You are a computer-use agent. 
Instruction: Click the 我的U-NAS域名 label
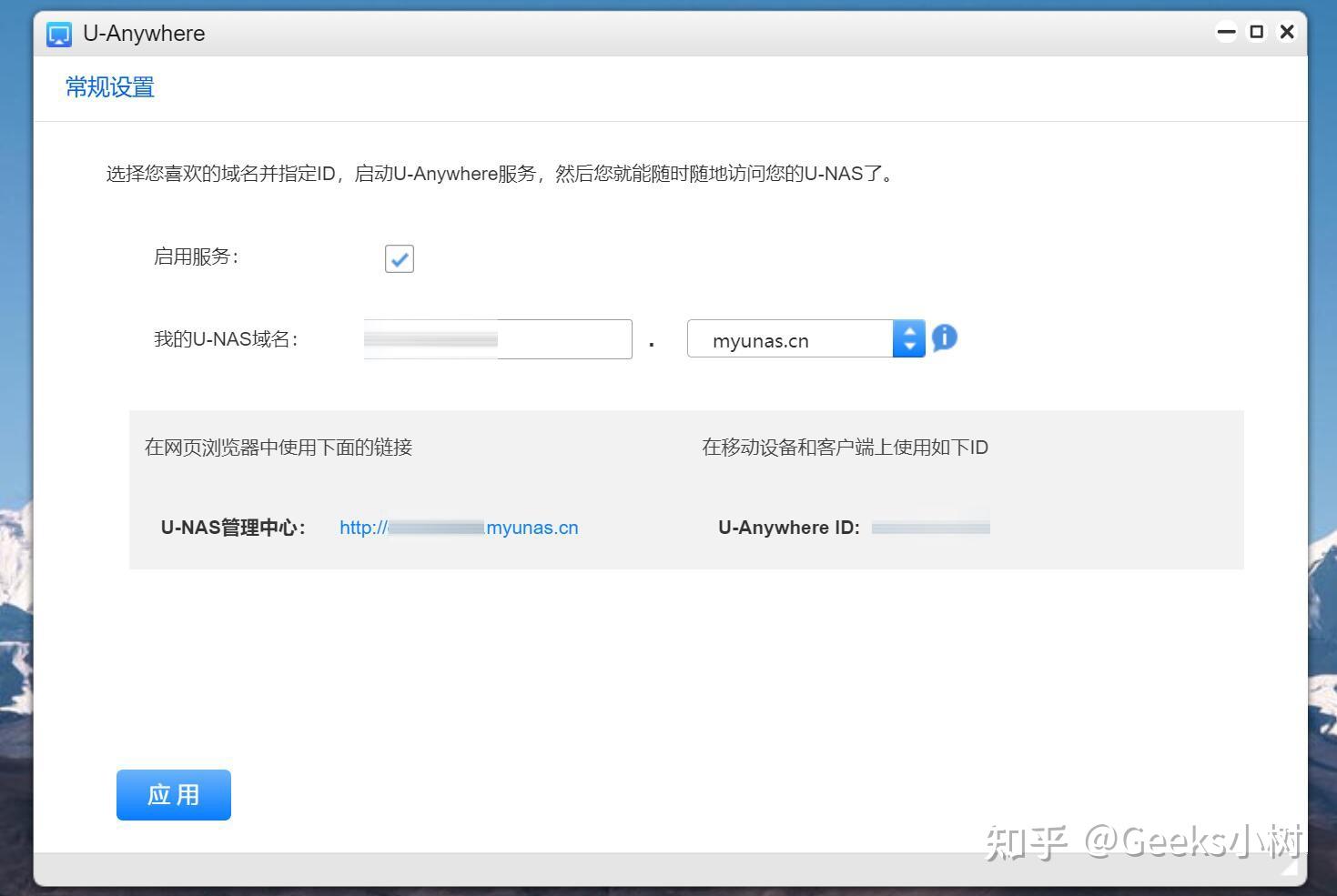(226, 339)
